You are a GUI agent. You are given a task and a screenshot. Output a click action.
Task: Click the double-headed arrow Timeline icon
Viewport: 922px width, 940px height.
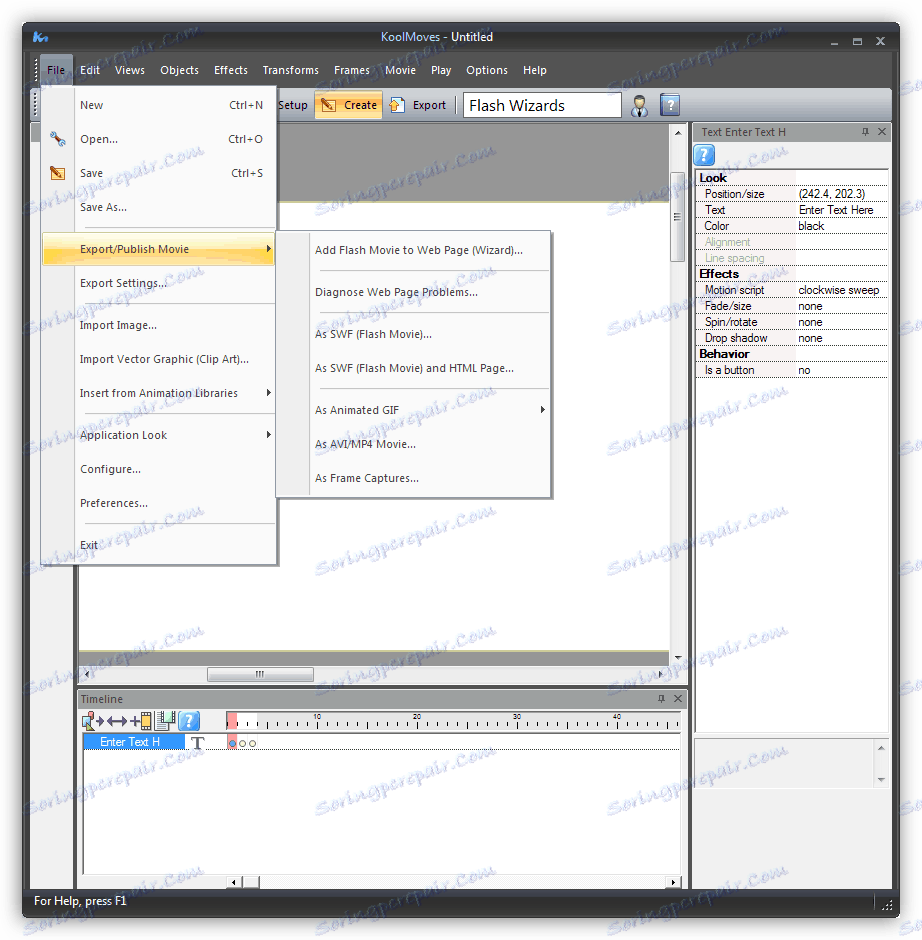(117, 721)
